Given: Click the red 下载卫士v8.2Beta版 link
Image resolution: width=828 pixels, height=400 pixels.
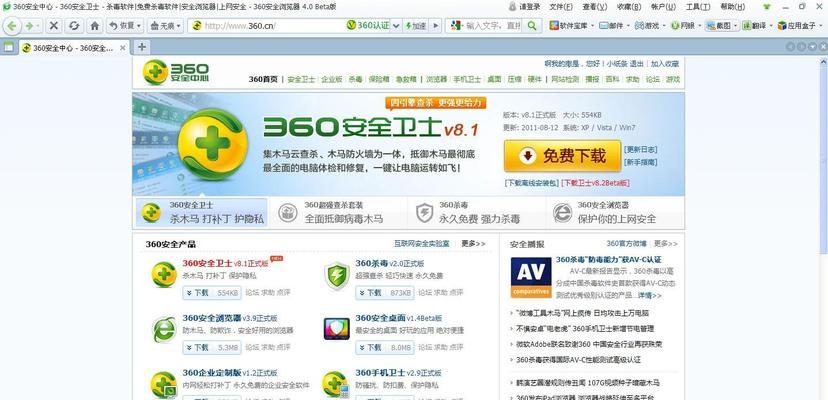Looking at the screenshot, I should pos(595,183).
